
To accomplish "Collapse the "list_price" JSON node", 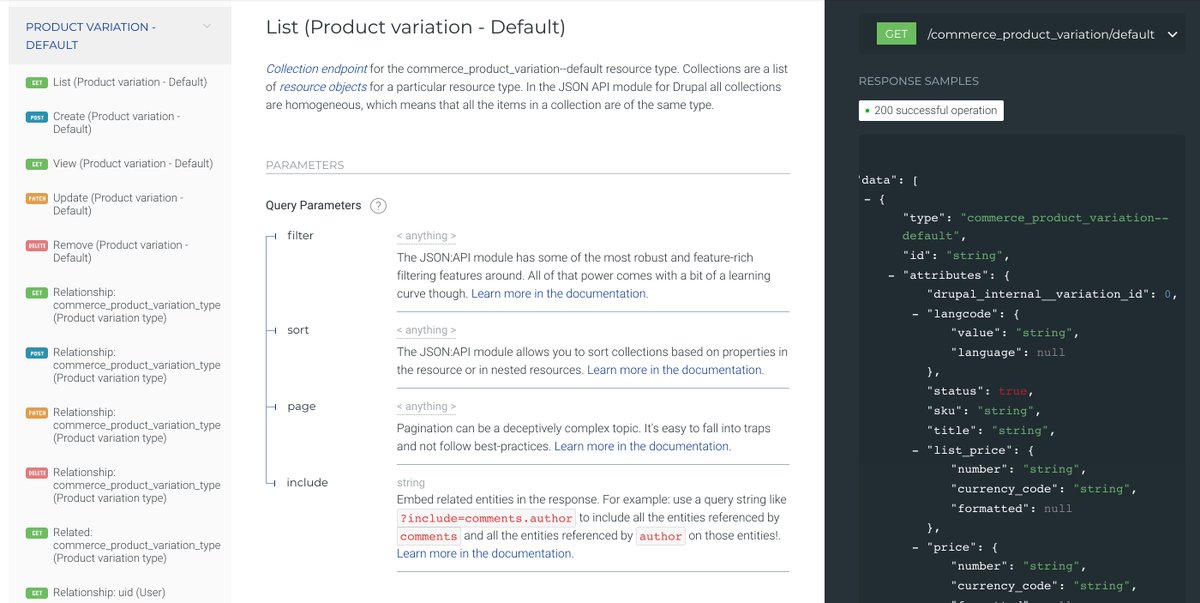I will [x=916, y=450].
